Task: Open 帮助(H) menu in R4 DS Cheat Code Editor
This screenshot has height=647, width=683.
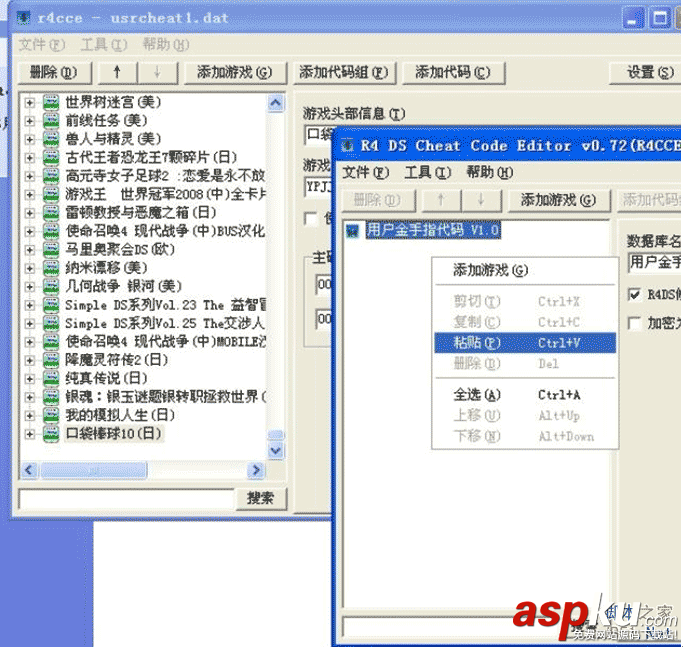Action: tap(489, 173)
